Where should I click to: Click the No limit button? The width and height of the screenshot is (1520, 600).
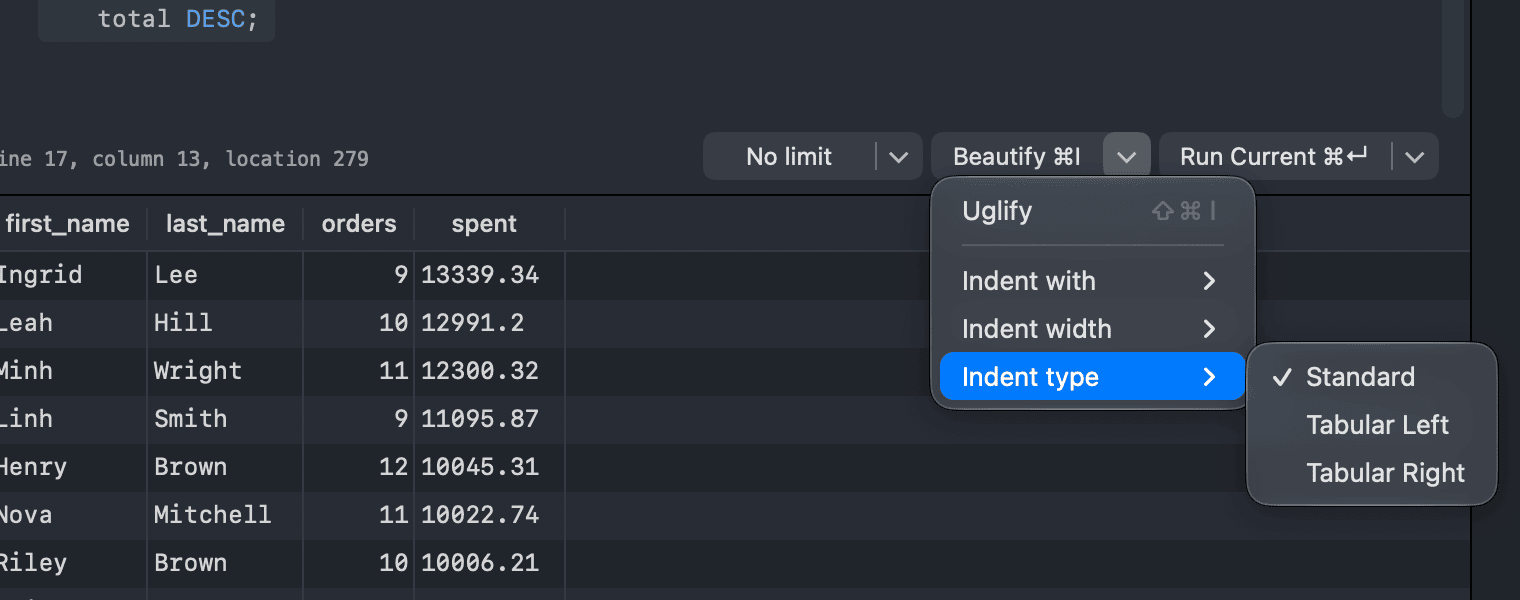789,157
